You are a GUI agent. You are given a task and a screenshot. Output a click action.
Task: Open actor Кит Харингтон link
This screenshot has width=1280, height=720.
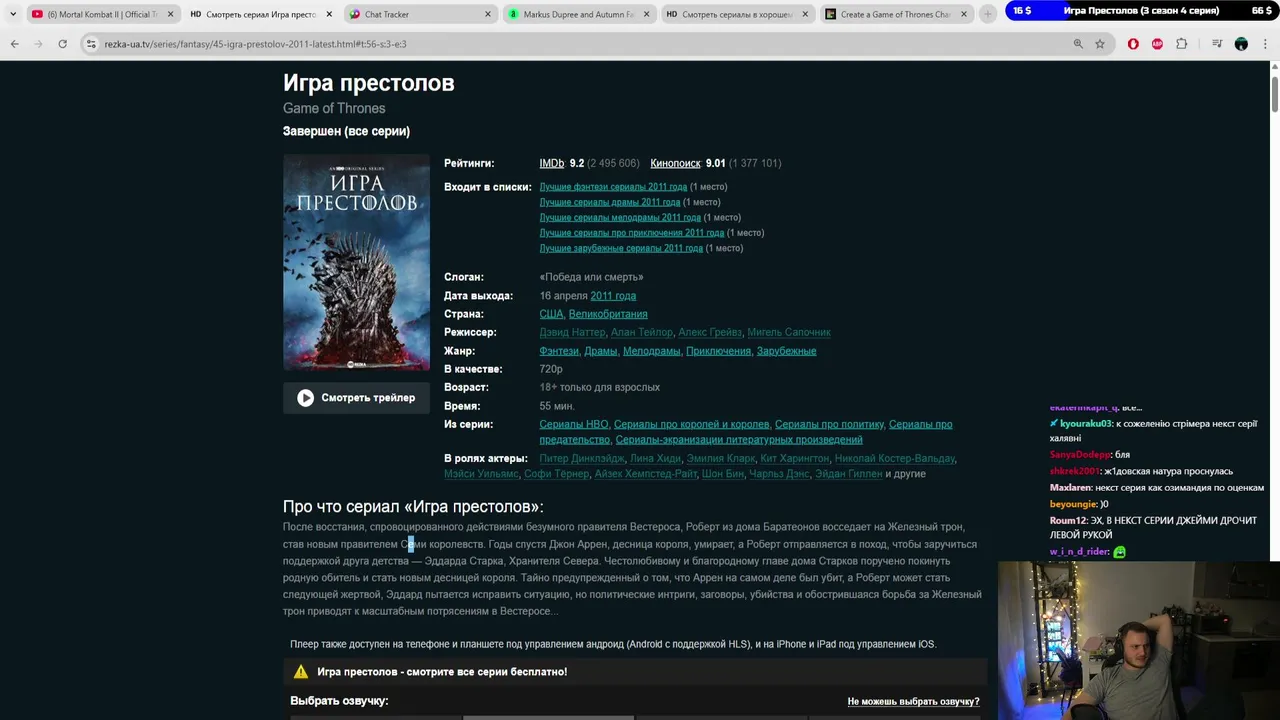click(795, 459)
